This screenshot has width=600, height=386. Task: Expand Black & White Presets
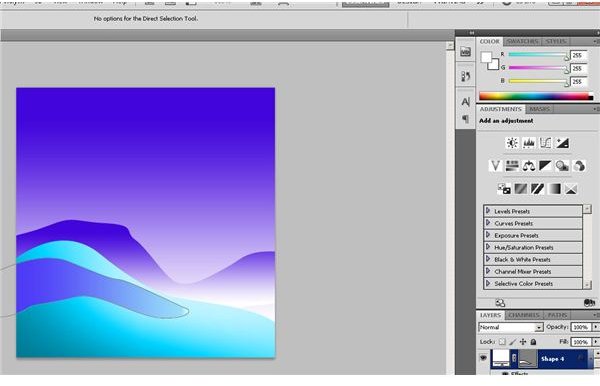pyautogui.click(x=488, y=259)
